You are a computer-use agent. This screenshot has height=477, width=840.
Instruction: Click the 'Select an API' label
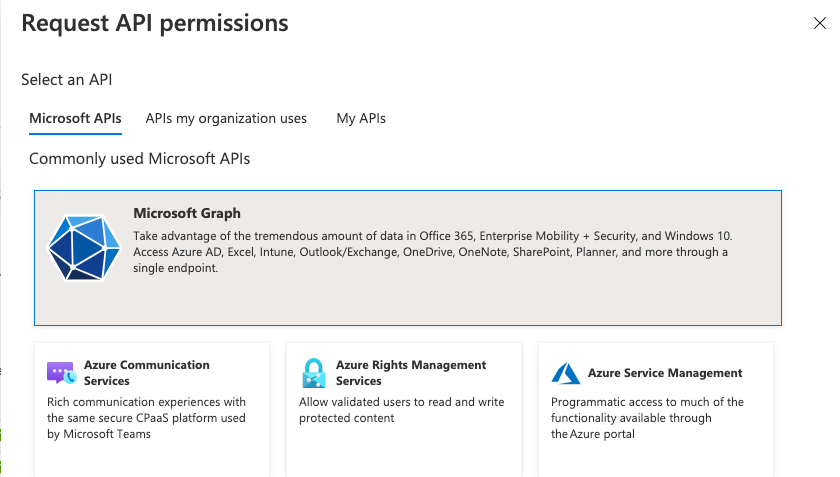pyautogui.click(x=66, y=79)
